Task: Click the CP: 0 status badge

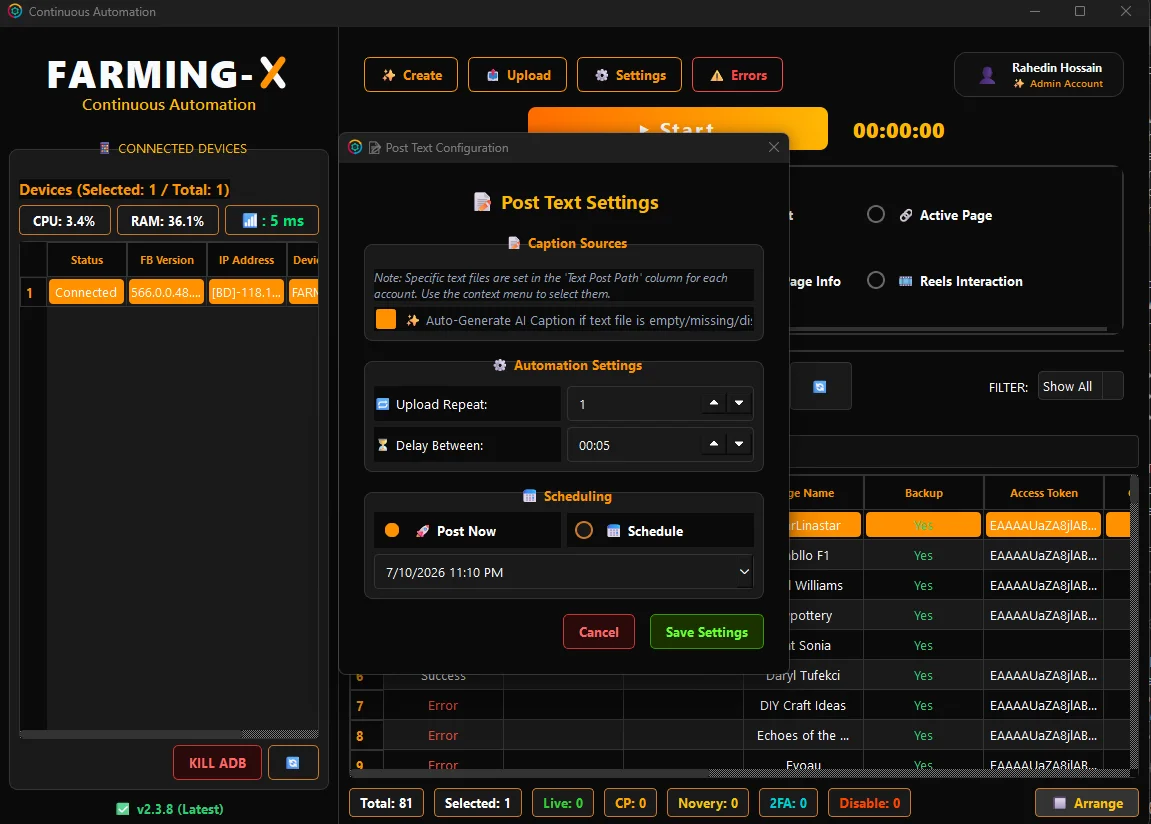Action: tap(631, 803)
